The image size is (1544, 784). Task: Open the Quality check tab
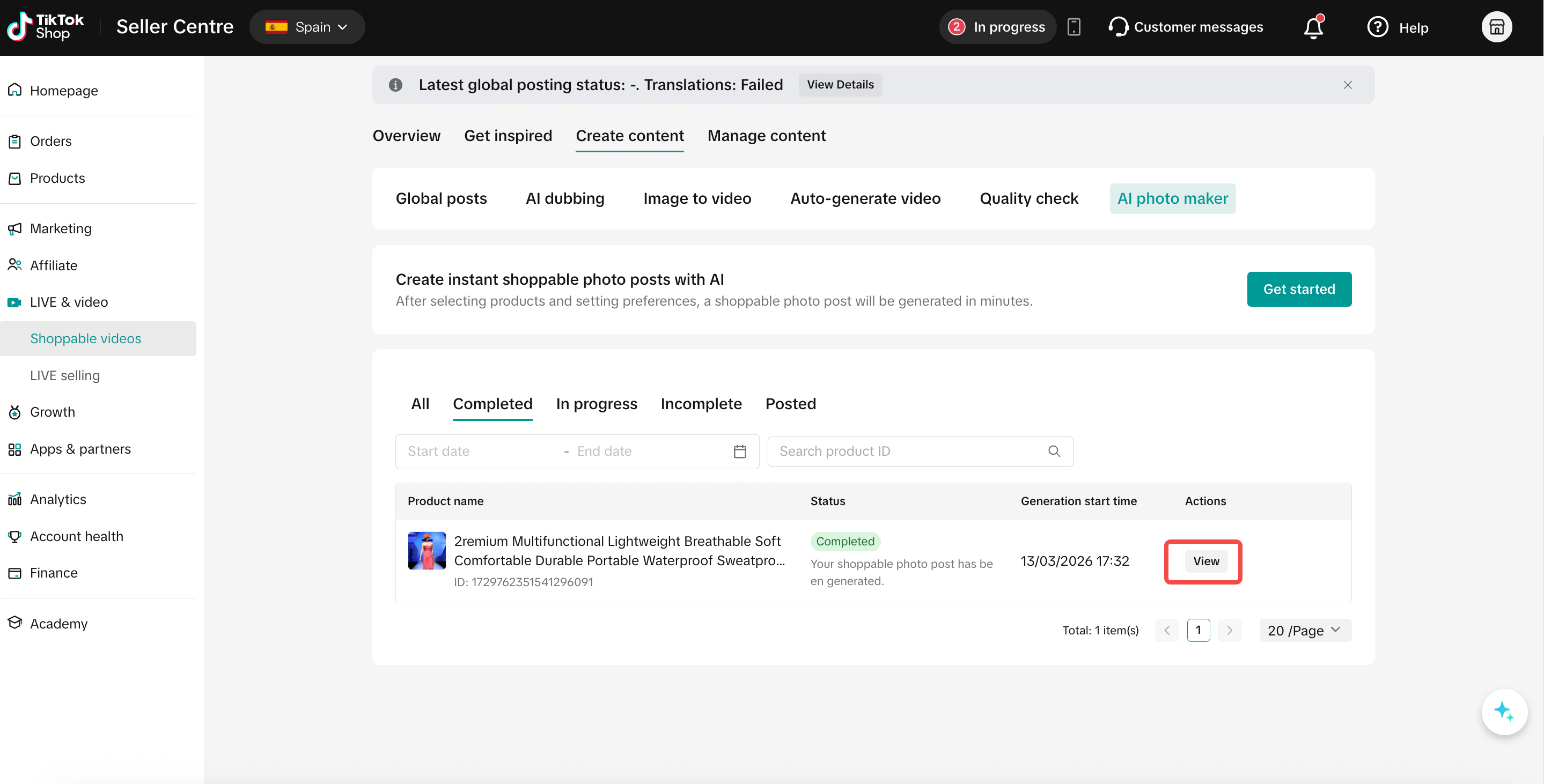[x=1028, y=199]
